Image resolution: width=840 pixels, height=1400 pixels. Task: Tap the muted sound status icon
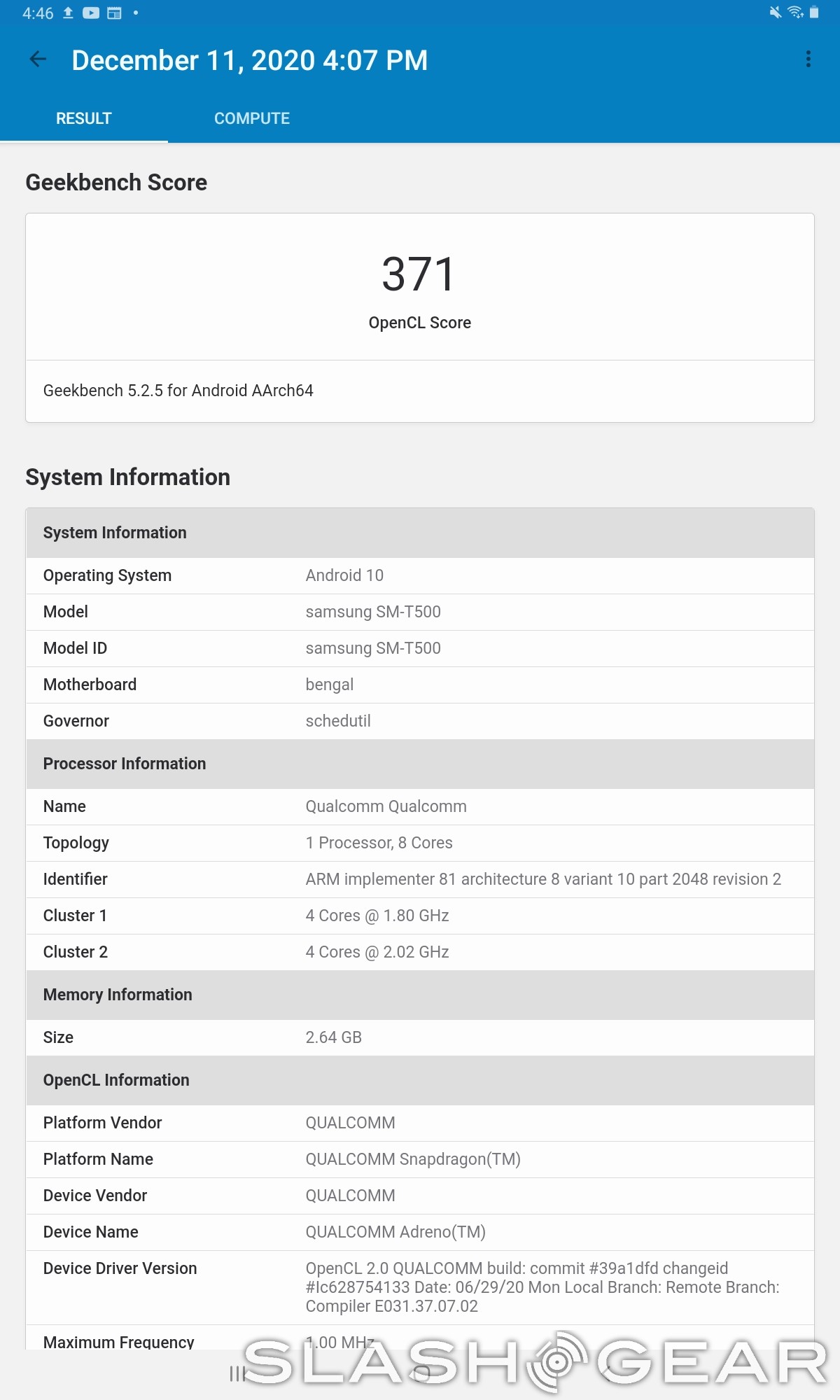[x=775, y=13]
